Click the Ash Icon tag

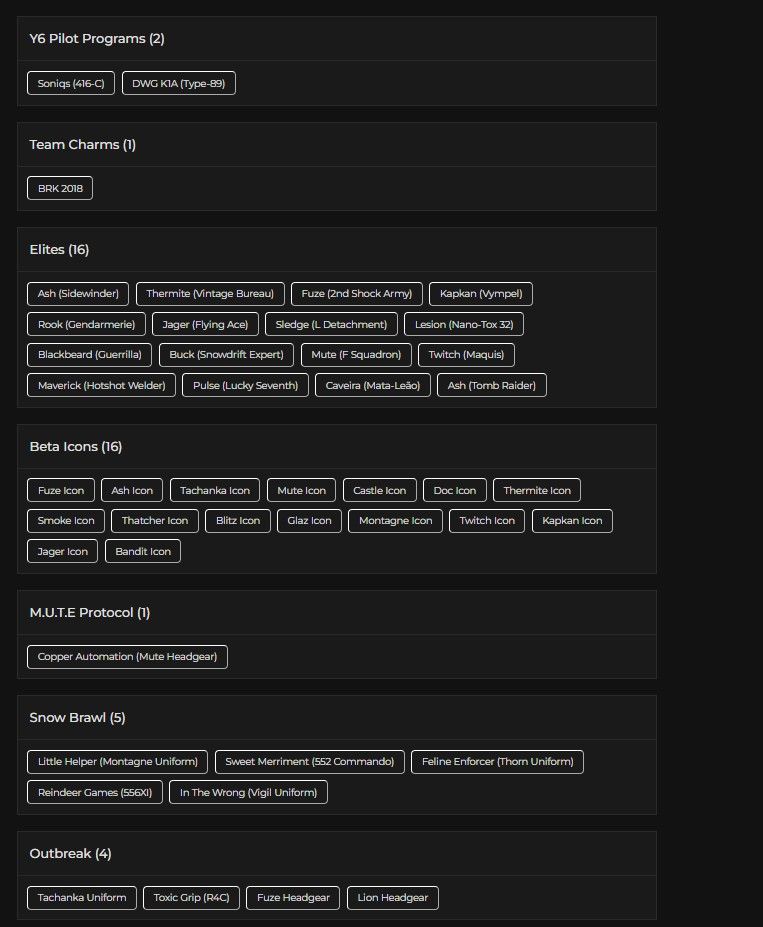[132, 490]
